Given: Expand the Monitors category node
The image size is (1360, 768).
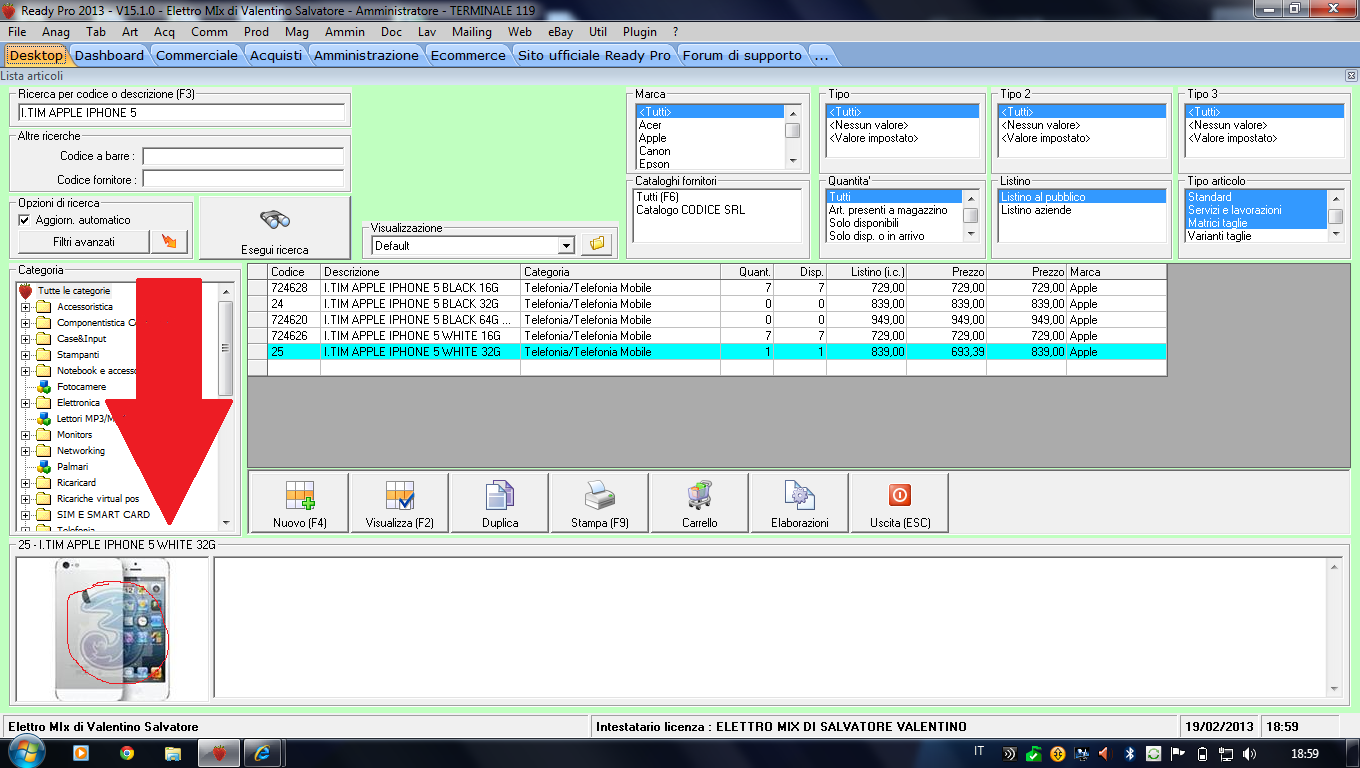Looking at the screenshot, I should coord(26,435).
